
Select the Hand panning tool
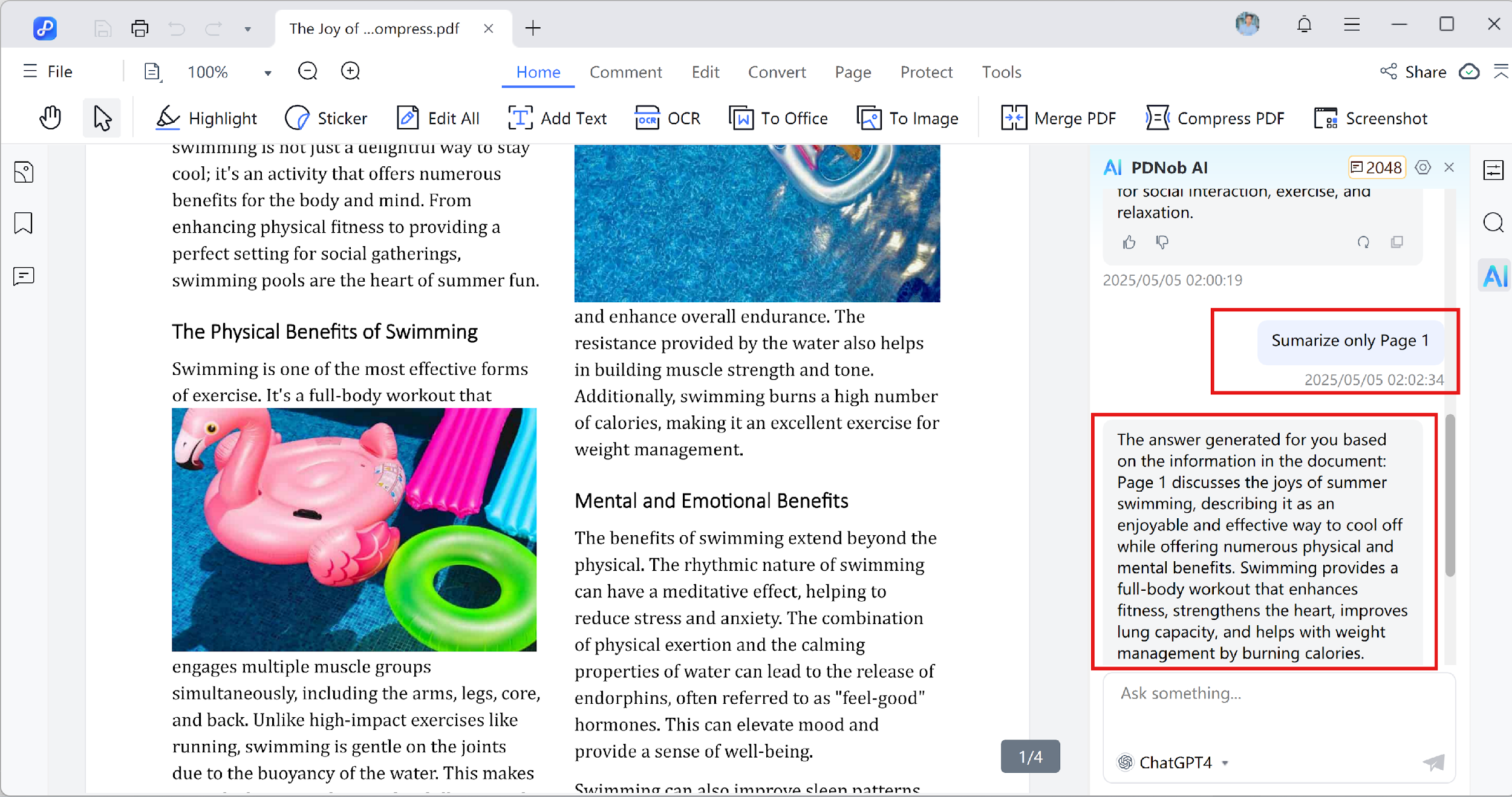[x=50, y=117]
